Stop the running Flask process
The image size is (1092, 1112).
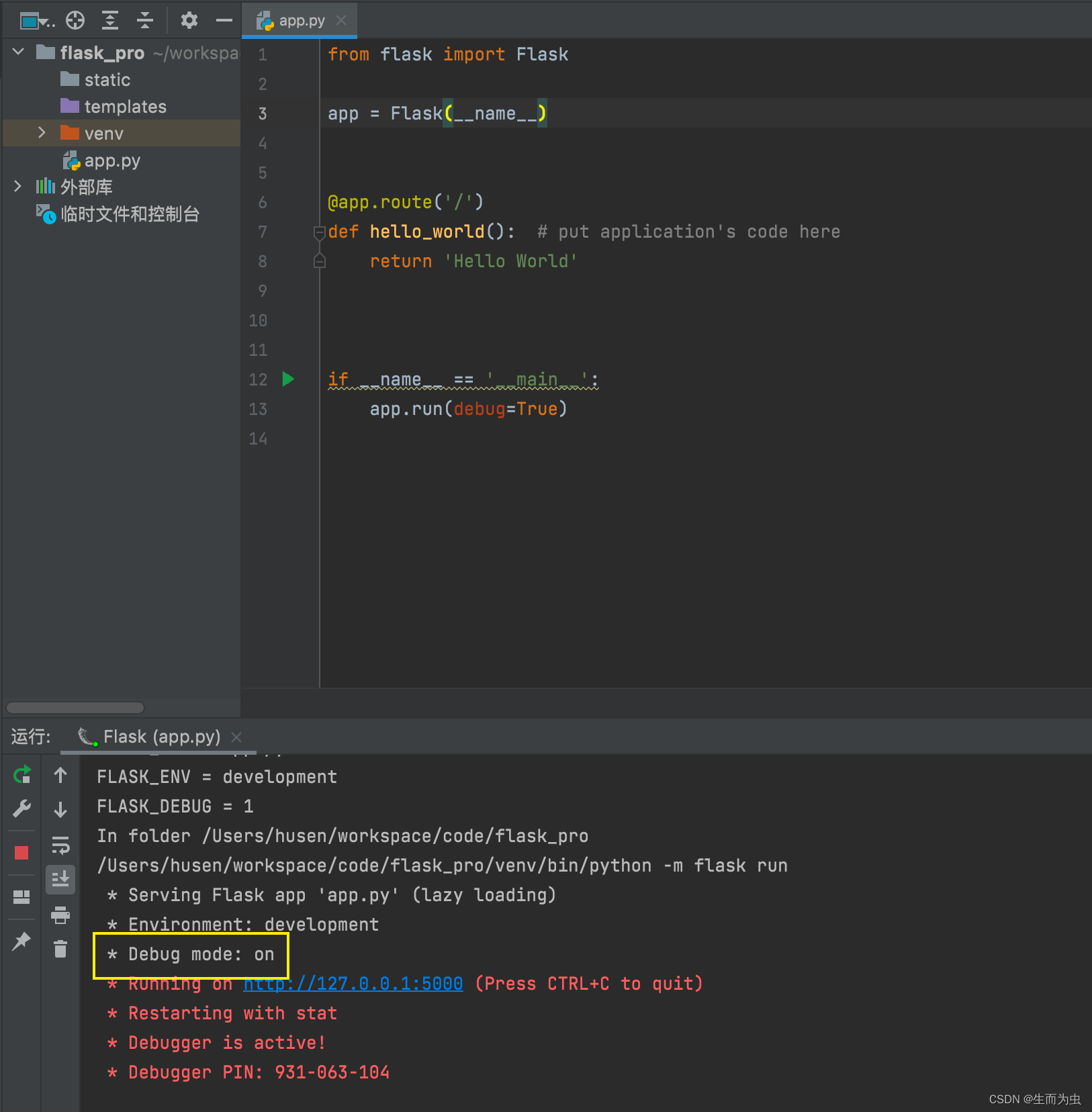[21, 852]
